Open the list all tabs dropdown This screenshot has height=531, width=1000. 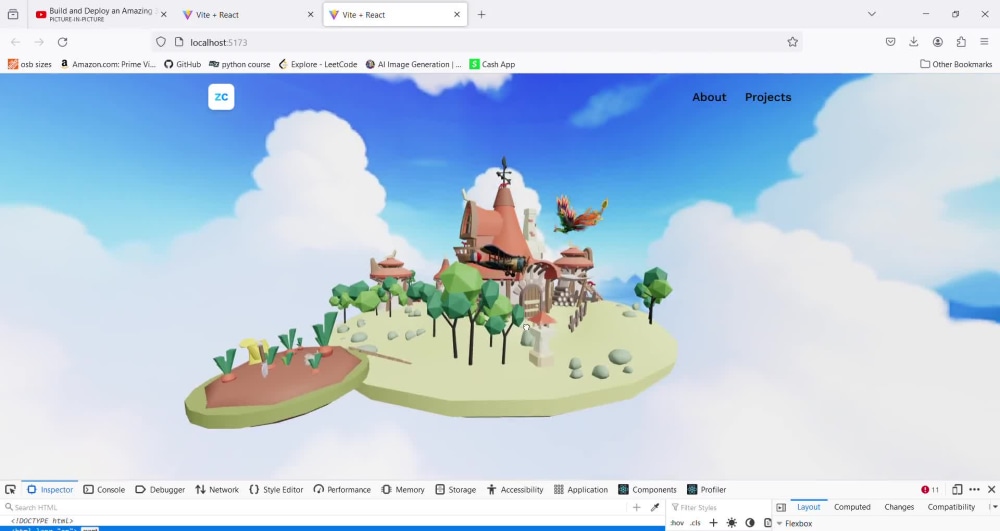872,14
